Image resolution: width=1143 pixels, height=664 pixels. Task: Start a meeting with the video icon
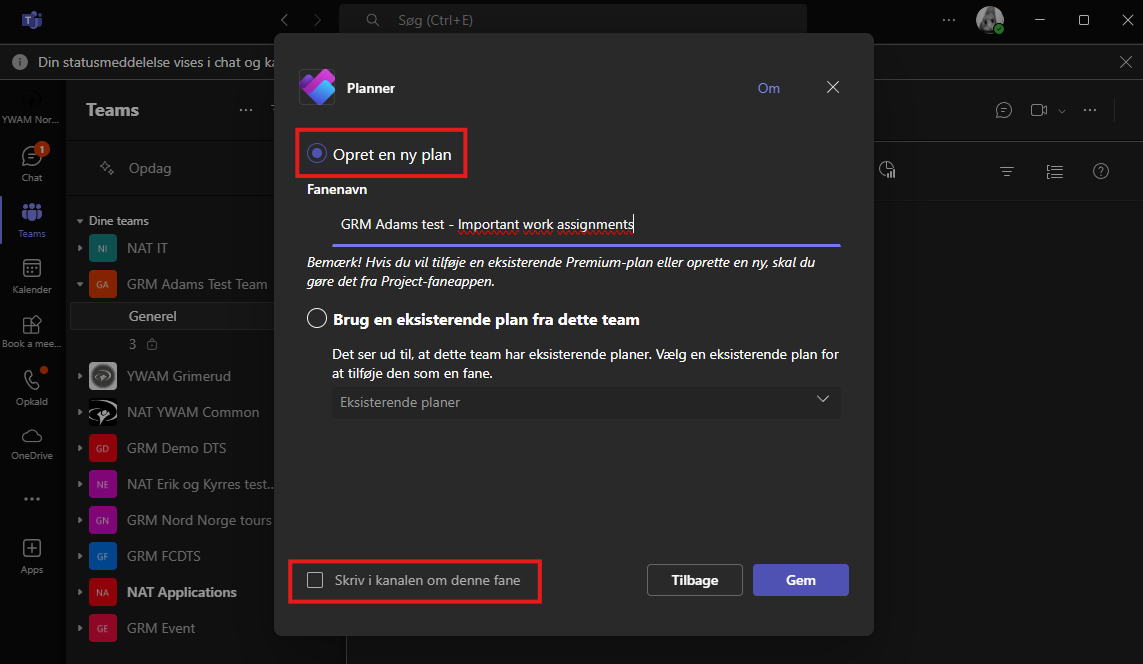coord(1039,110)
